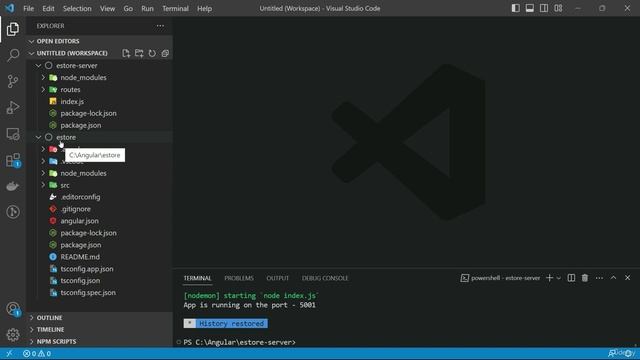Open the File menu
This screenshot has width=640, height=360.
pyautogui.click(x=29, y=8)
